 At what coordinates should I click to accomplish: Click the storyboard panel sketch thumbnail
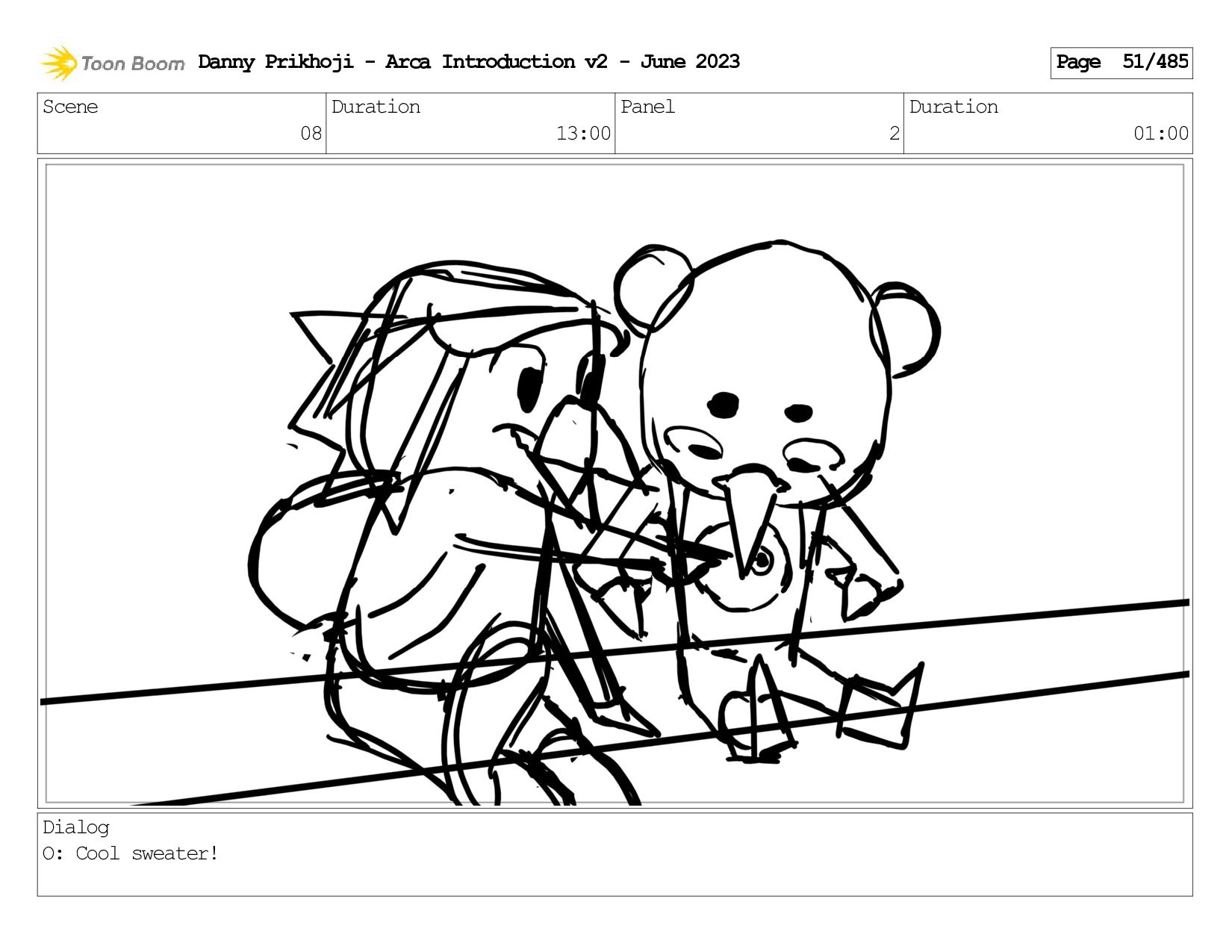tap(615, 484)
